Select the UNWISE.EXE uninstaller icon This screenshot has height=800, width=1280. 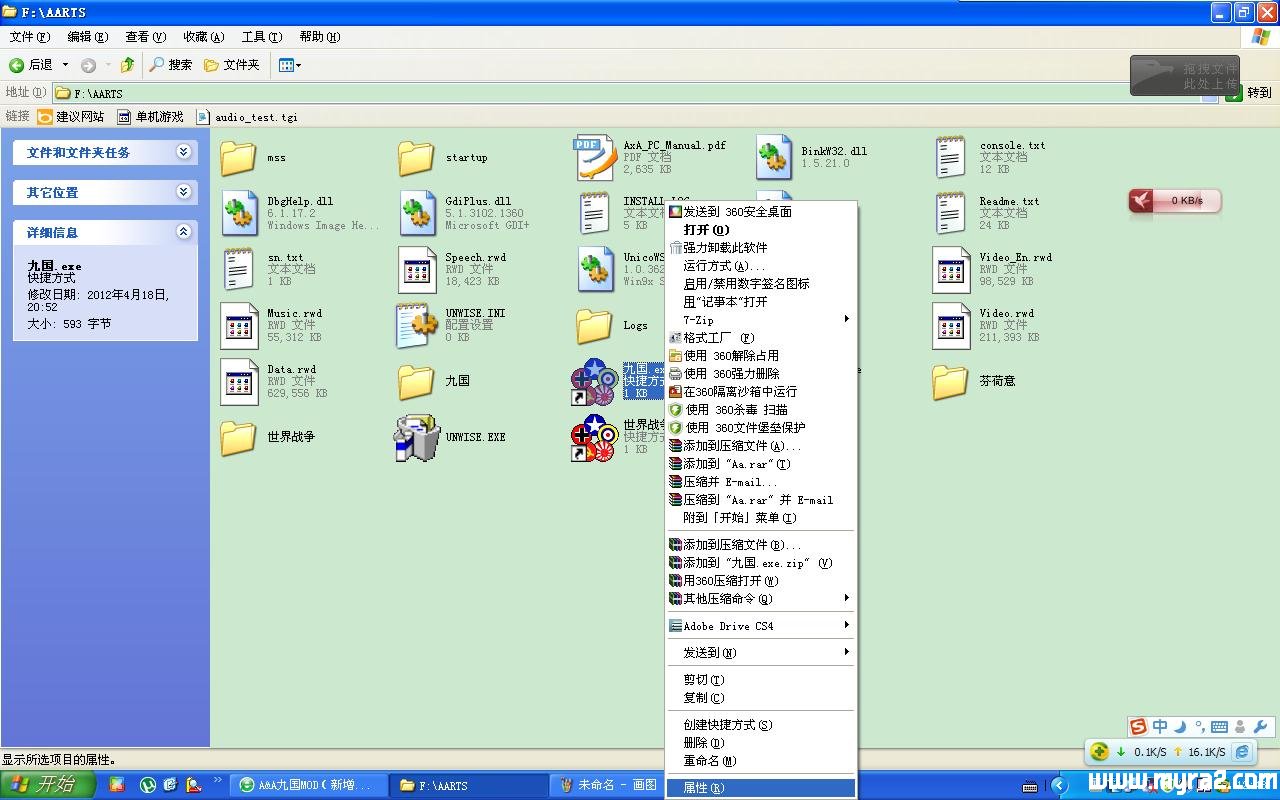(417, 437)
